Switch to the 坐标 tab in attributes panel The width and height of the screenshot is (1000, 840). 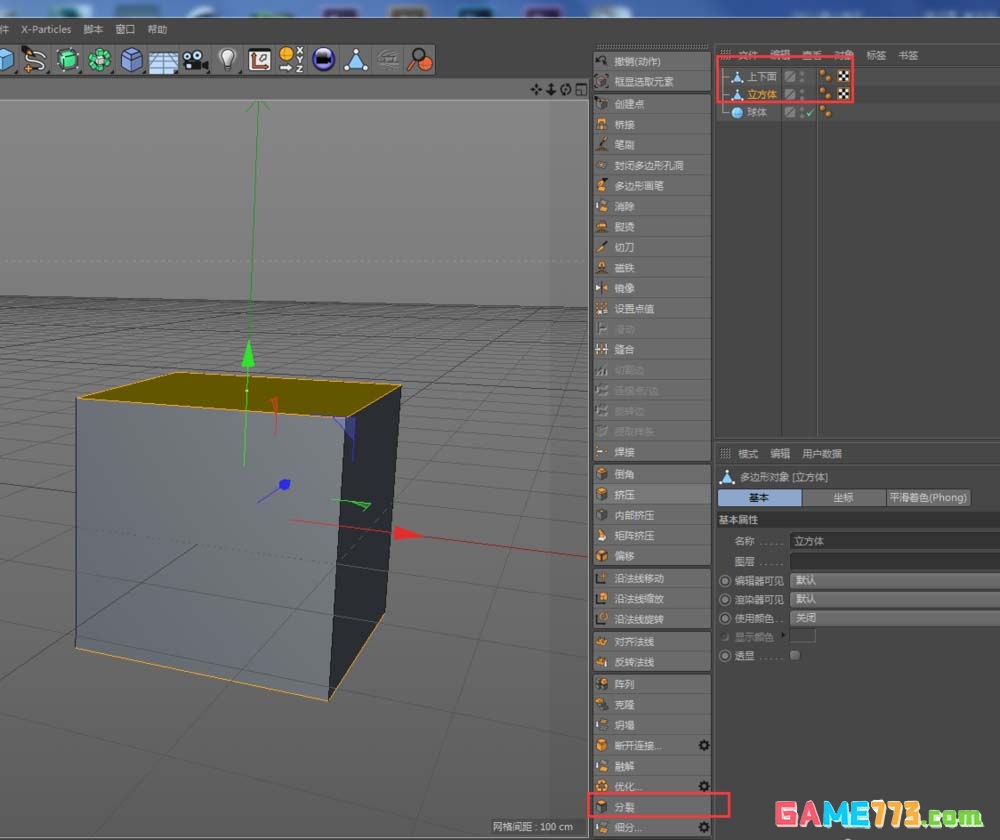click(844, 498)
